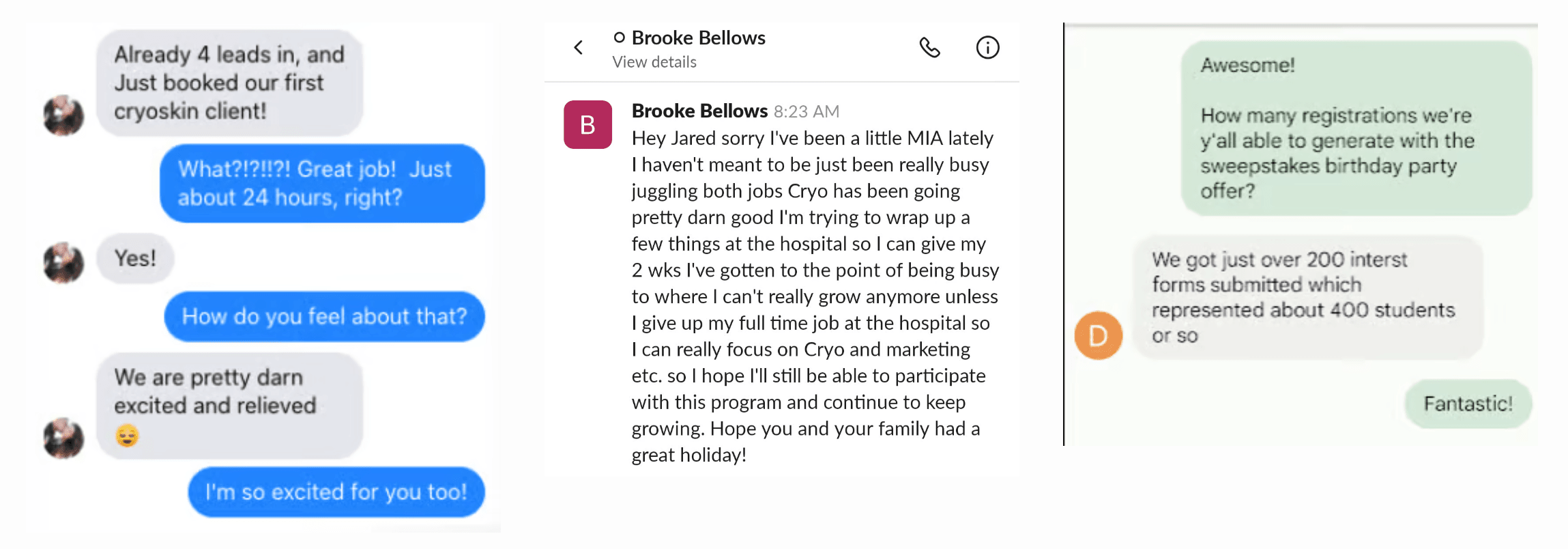Start a phone call with Brooke
The image size is (1568, 549).
(x=929, y=48)
